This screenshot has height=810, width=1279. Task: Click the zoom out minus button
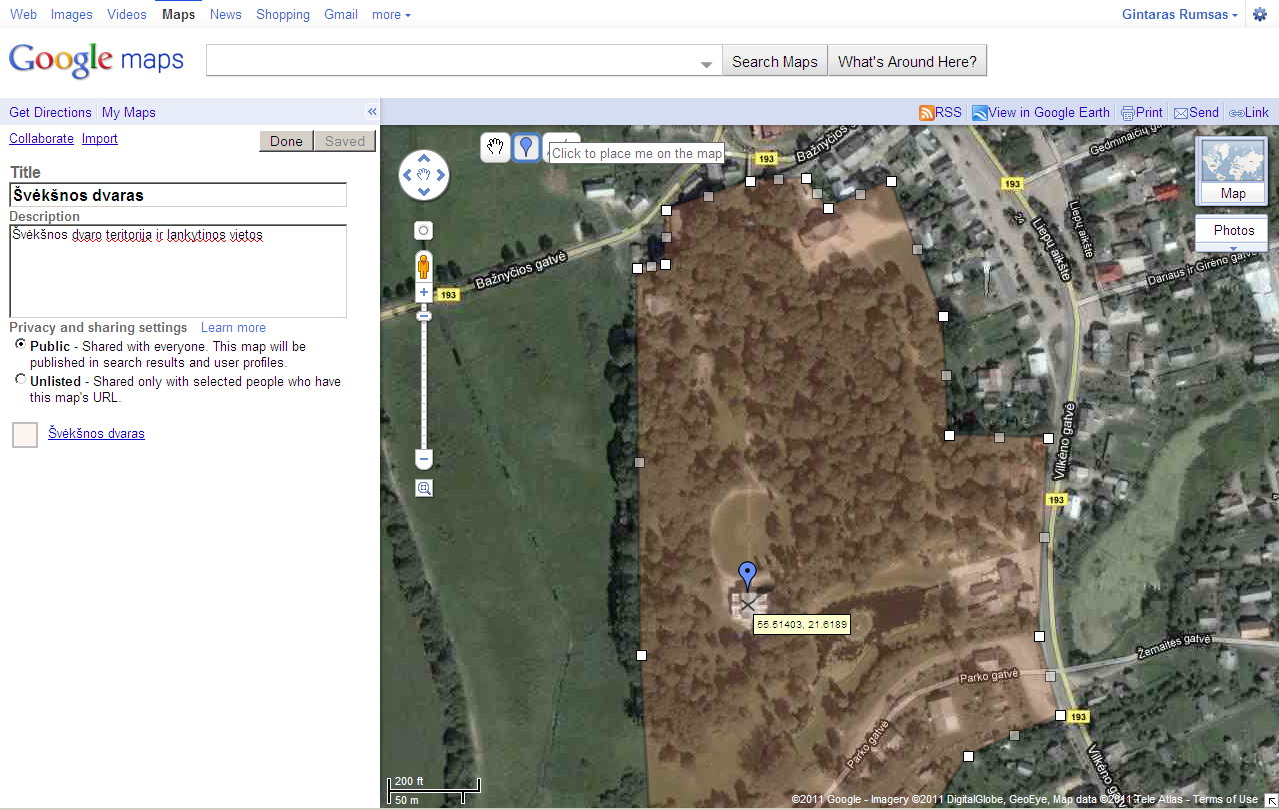pos(424,460)
